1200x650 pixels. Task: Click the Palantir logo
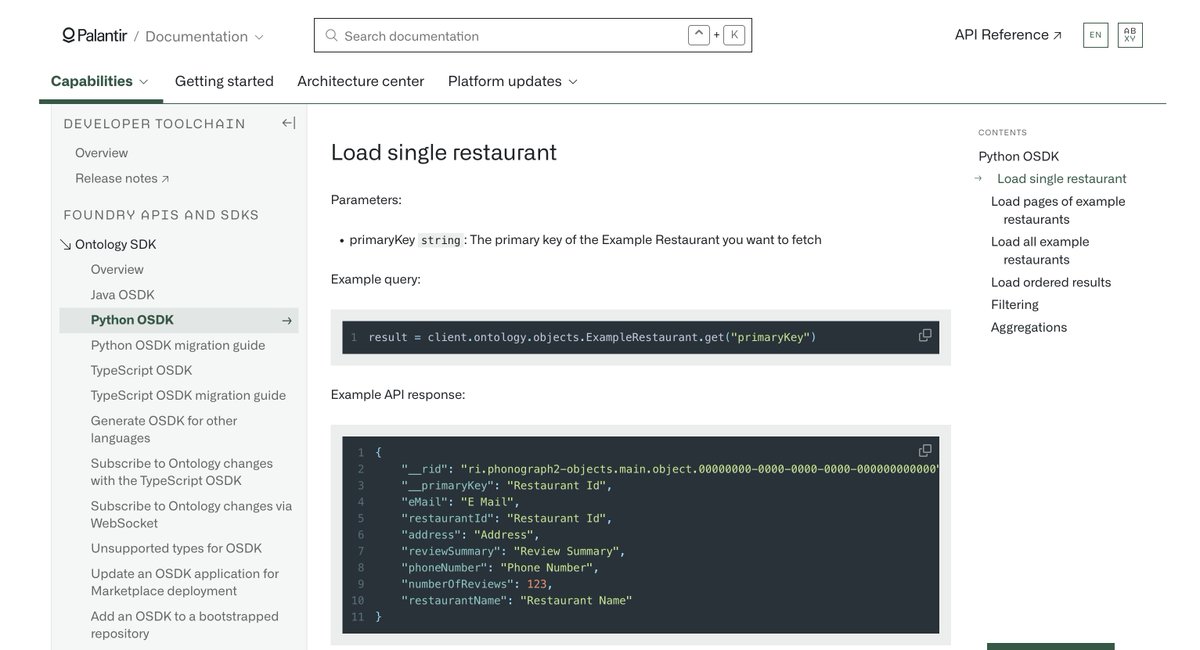click(x=95, y=35)
